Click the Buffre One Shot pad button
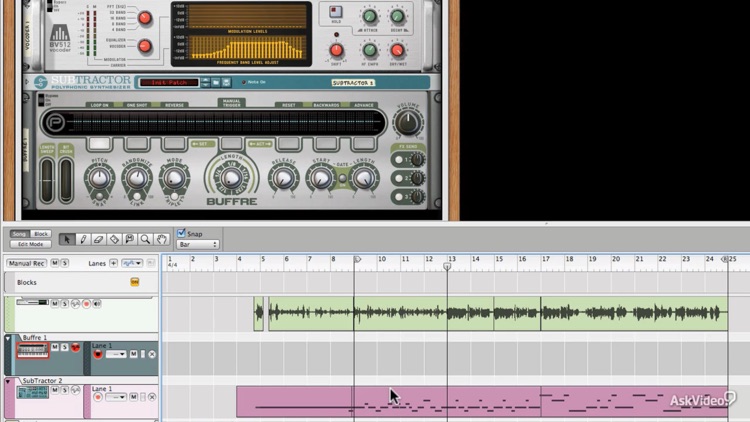Screen dimensions: 750x422 137,144
